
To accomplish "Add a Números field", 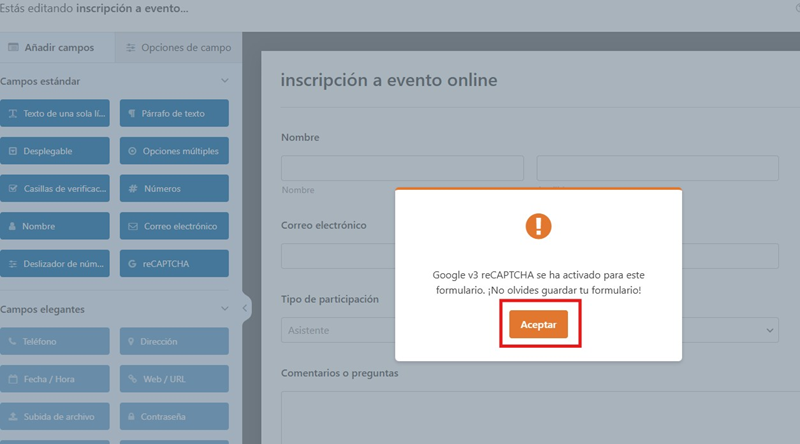I will pos(174,188).
